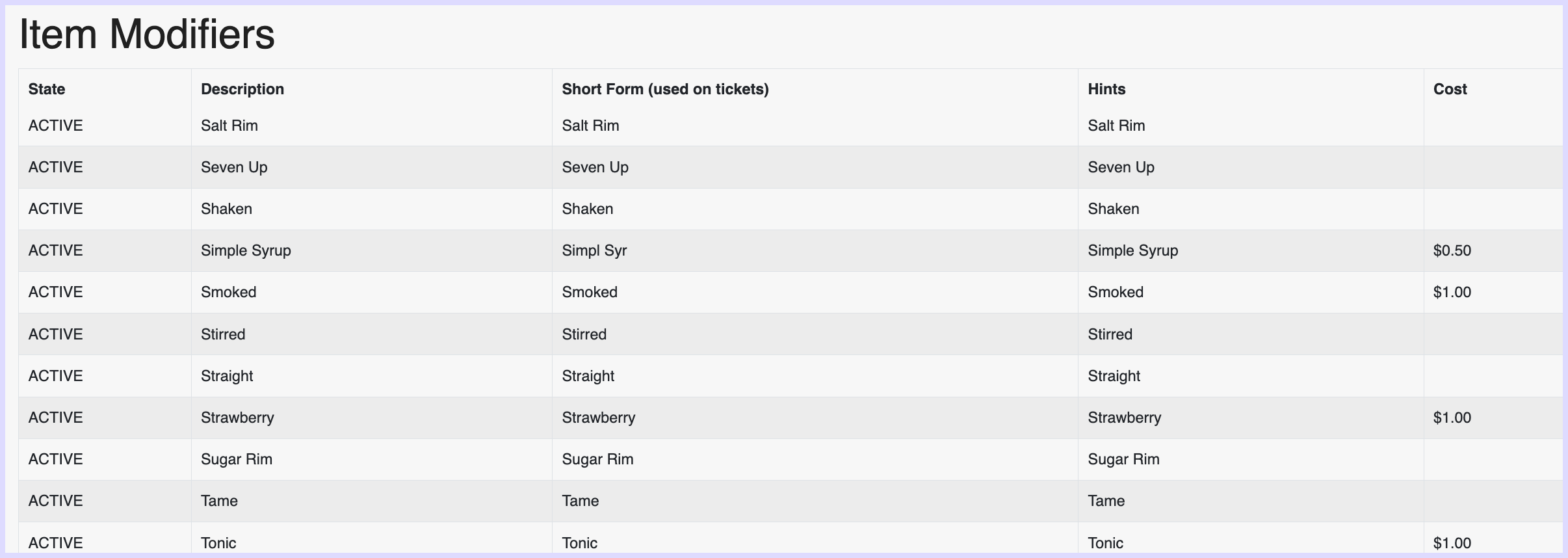Select Straight in the Short Form column
The image size is (1568, 558).
[x=588, y=377]
